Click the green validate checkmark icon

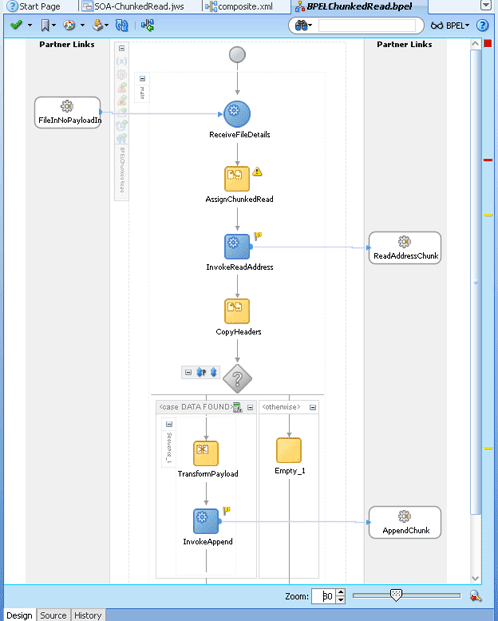coord(16,25)
